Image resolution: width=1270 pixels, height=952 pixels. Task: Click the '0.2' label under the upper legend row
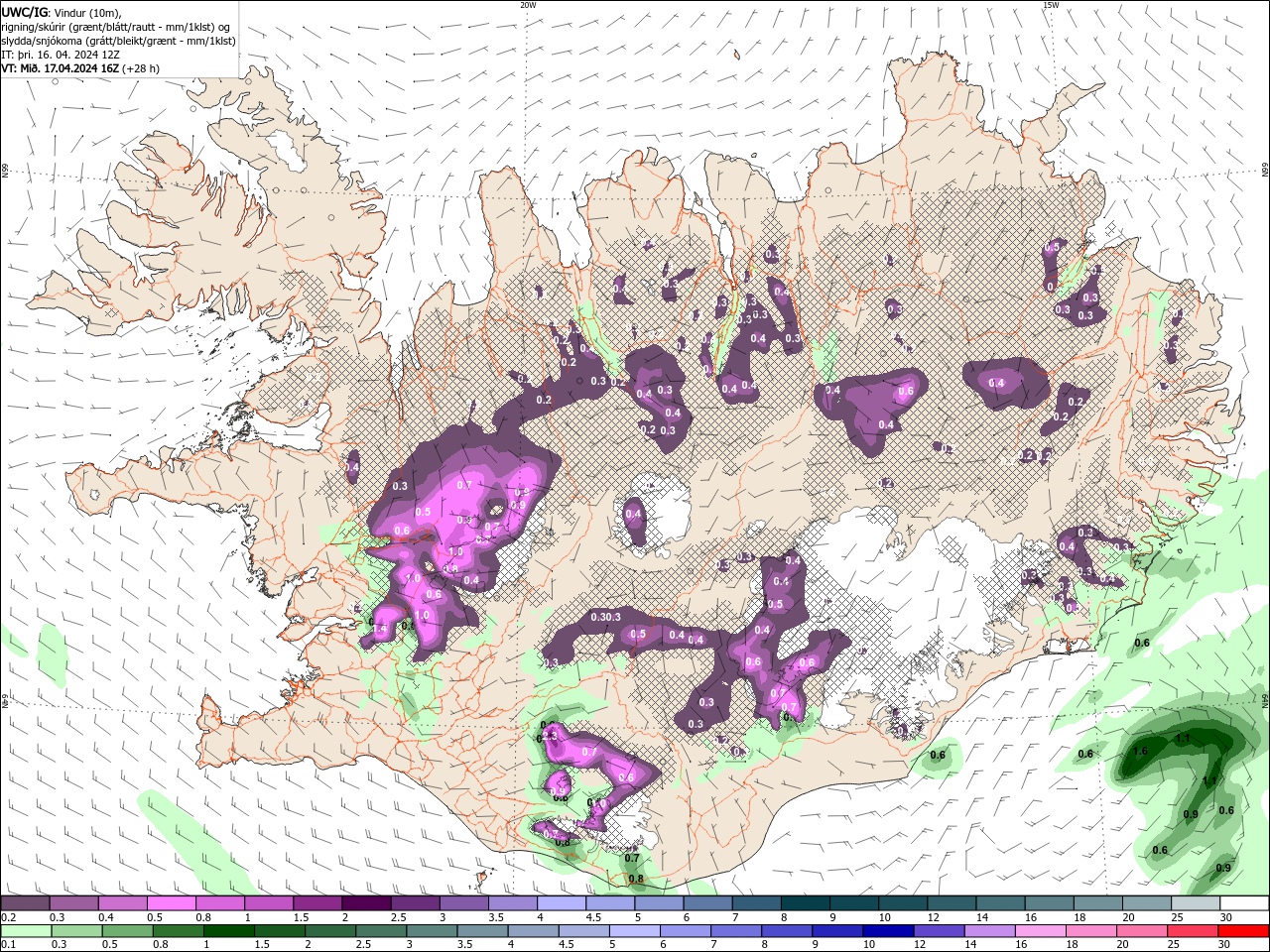tap(7, 917)
